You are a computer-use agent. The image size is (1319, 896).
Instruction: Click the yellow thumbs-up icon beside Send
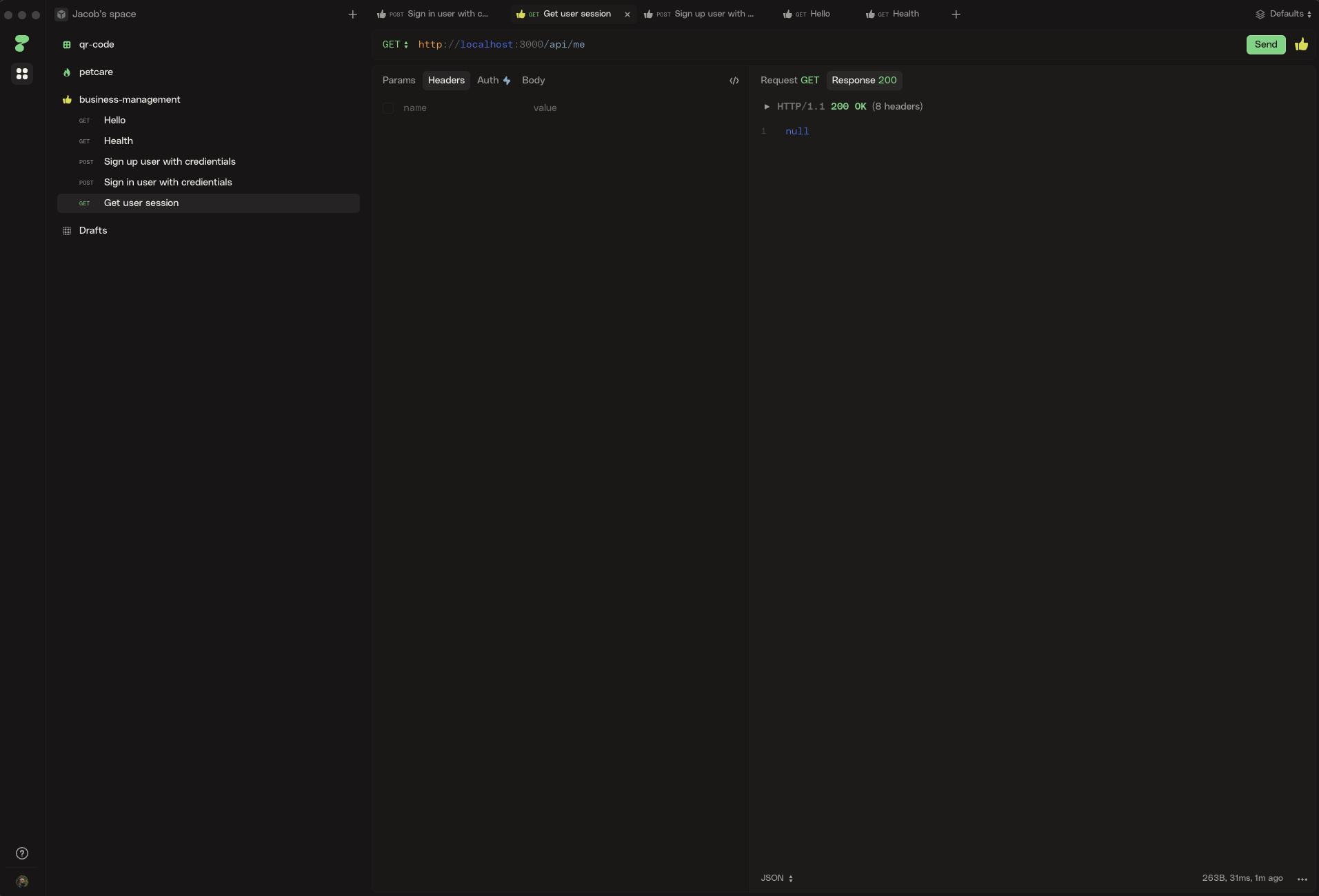point(1302,45)
